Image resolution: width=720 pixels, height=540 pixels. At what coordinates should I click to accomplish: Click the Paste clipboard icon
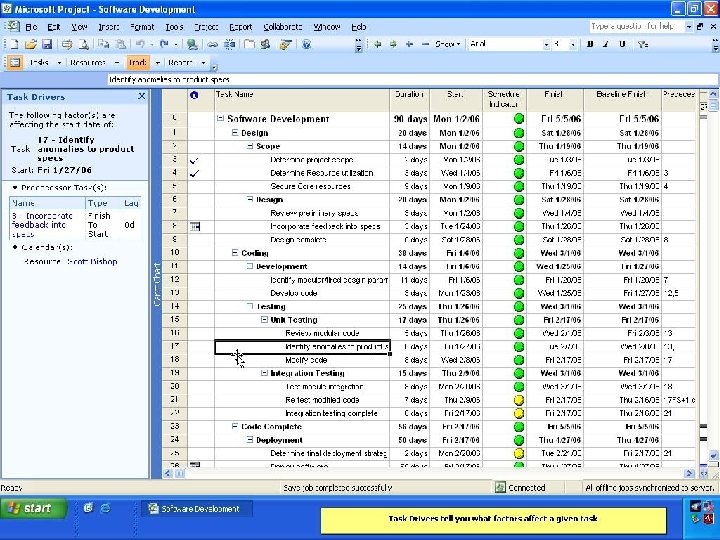click(x=120, y=44)
